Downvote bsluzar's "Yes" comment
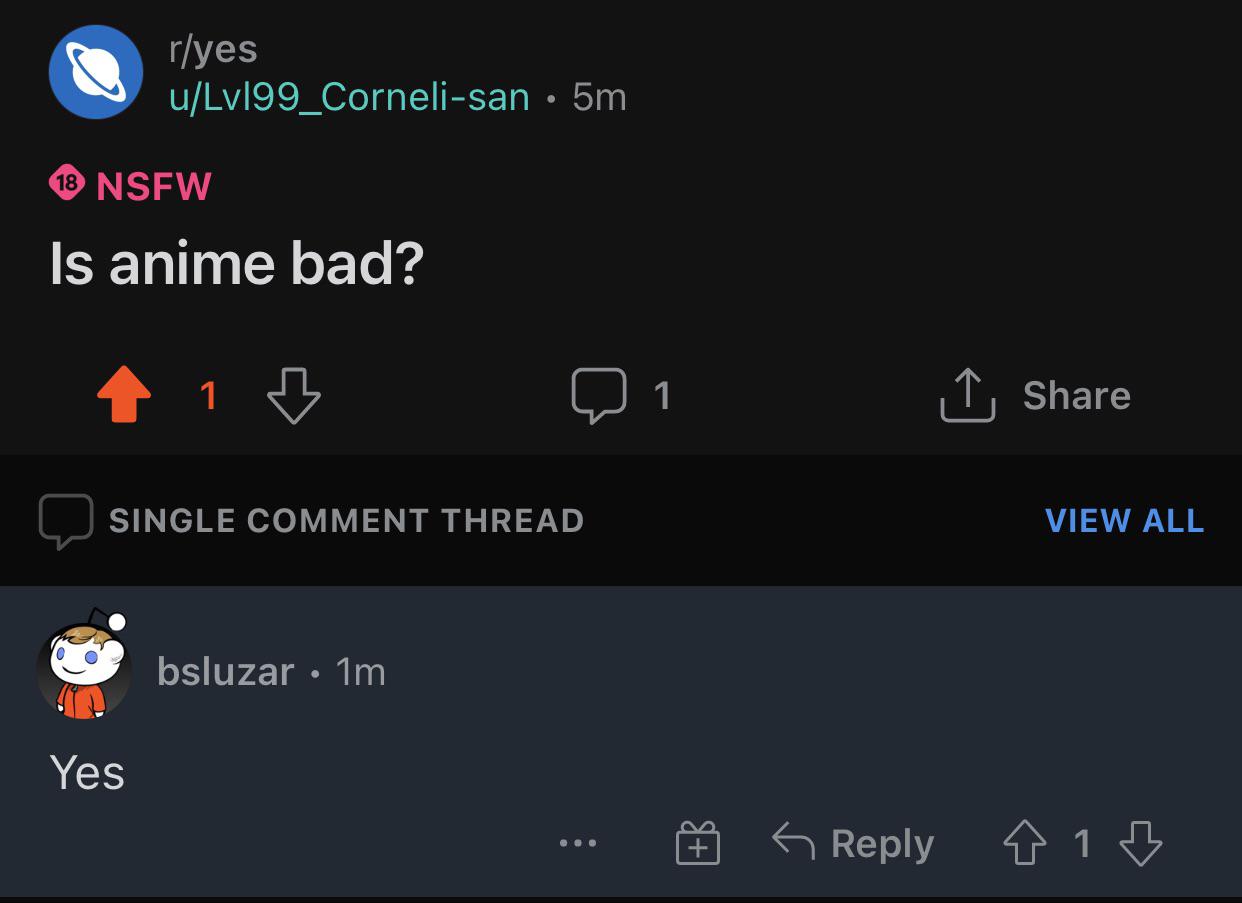1242x903 pixels. (x=1140, y=843)
